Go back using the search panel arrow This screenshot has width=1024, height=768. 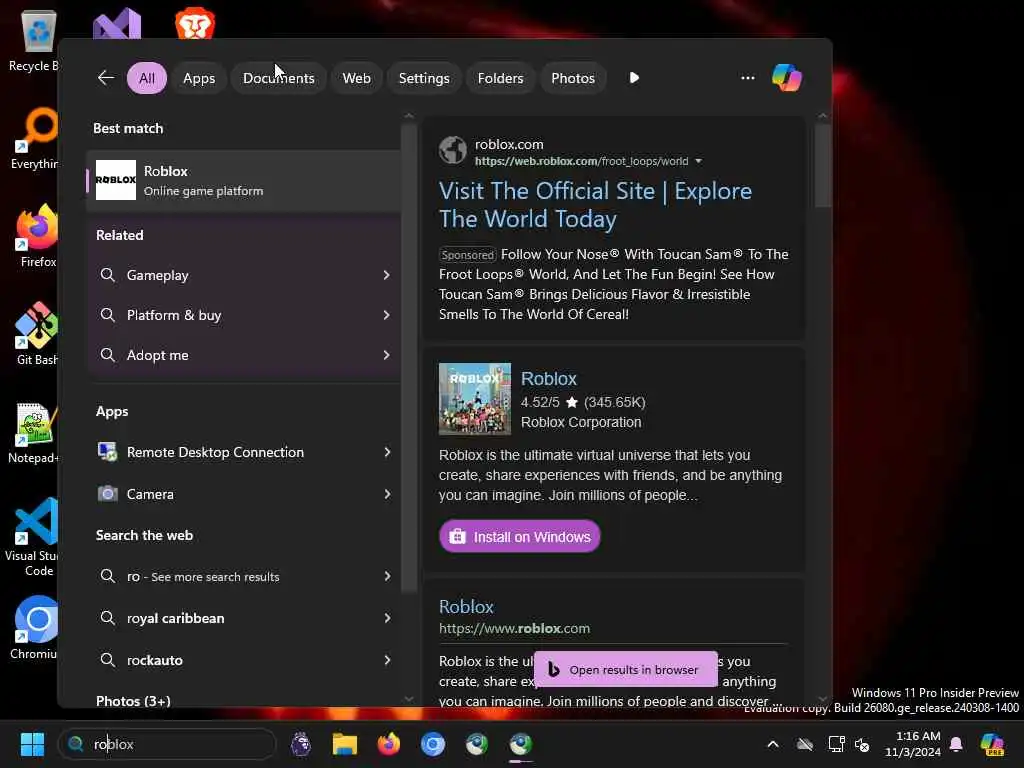106,78
